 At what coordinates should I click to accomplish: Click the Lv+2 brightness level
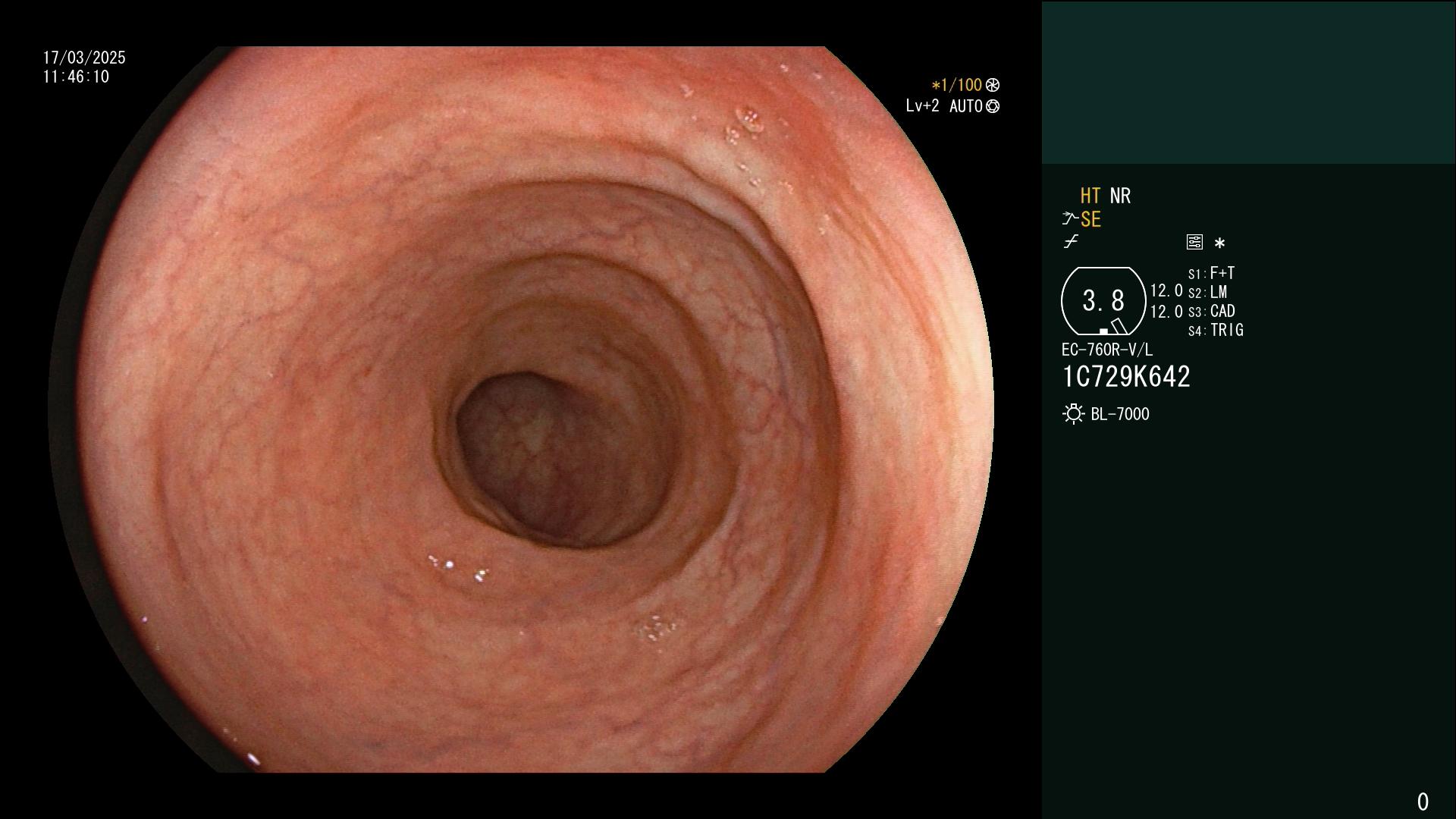tap(922, 106)
